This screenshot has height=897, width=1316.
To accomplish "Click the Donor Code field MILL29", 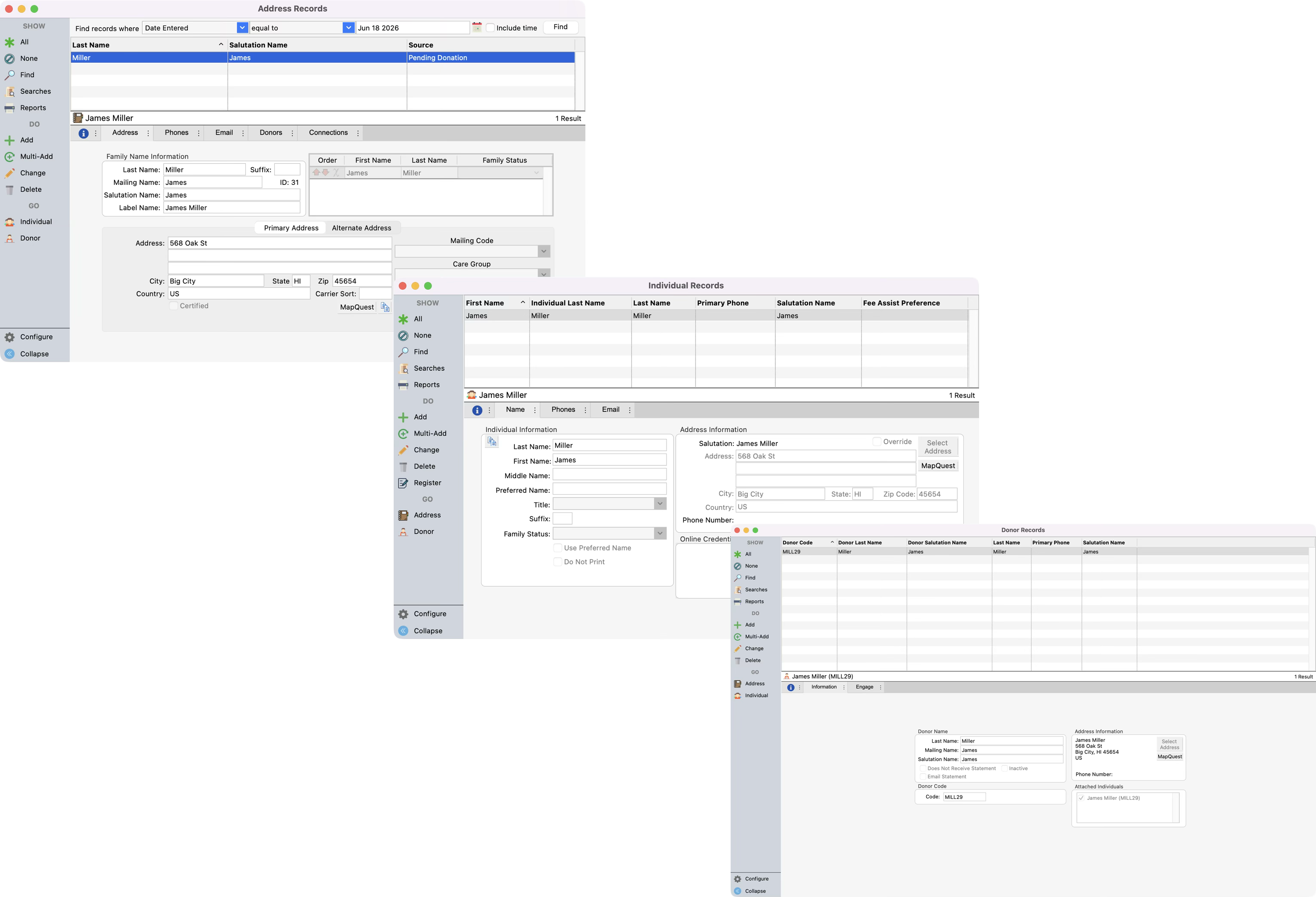I will (x=964, y=797).
